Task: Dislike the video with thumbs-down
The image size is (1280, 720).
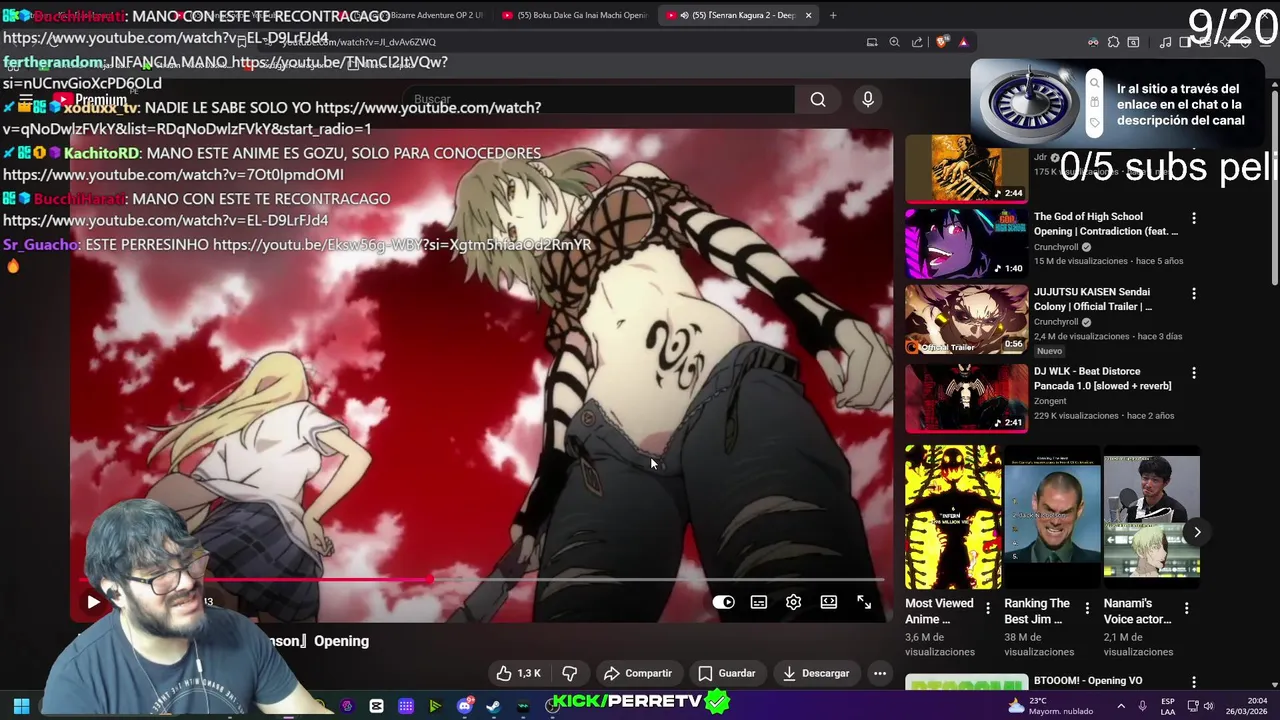Action: [x=570, y=673]
